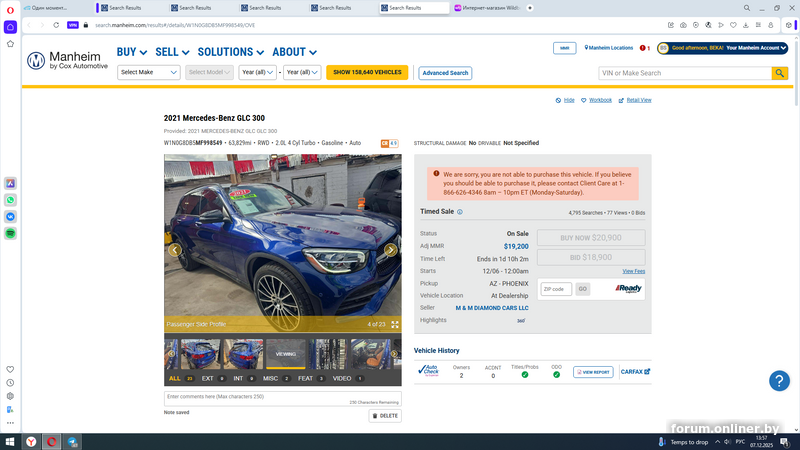Viewport: 800px width, 450px height.
Task: Click the 360 highlights icon
Action: pyautogui.click(x=521, y=320)
